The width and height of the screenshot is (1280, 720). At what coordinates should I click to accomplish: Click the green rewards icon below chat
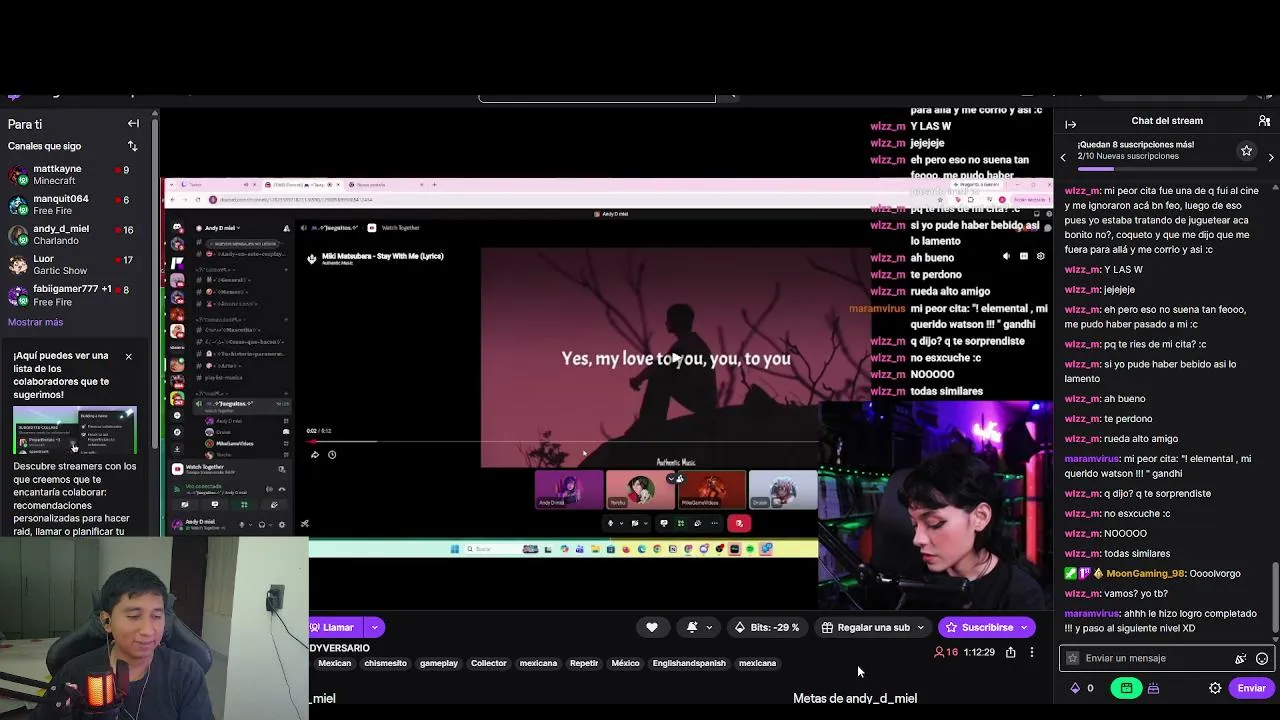coord(1126,688)
